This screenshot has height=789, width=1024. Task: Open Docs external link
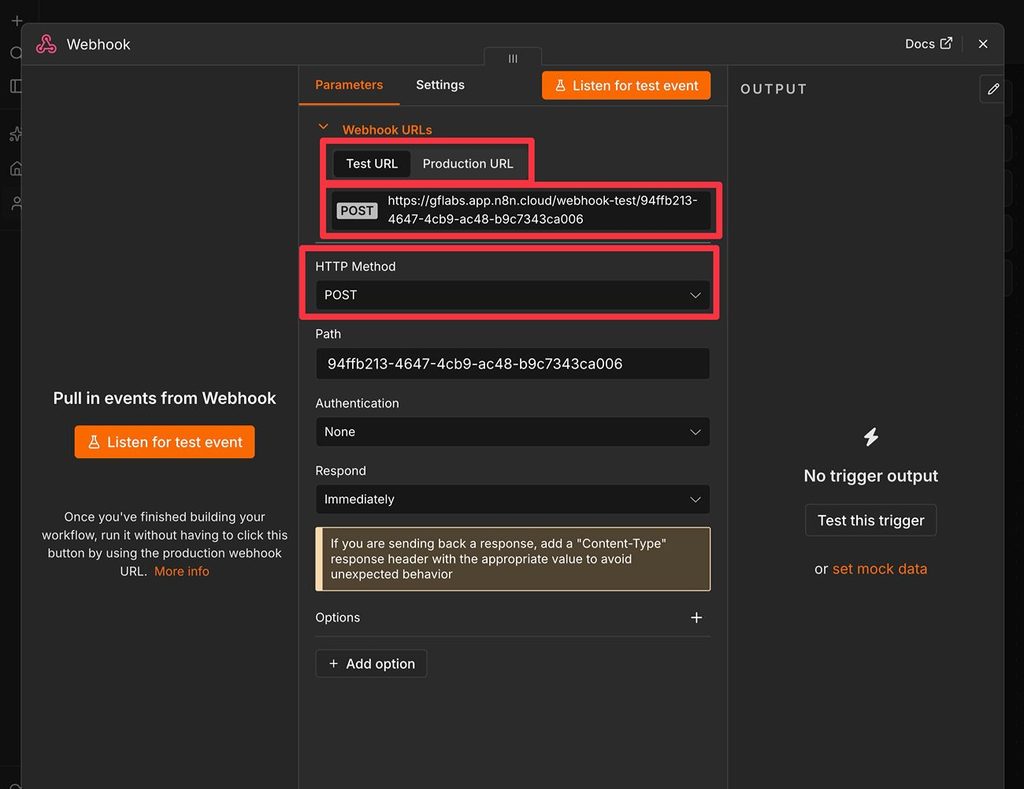tap(928, 44)
